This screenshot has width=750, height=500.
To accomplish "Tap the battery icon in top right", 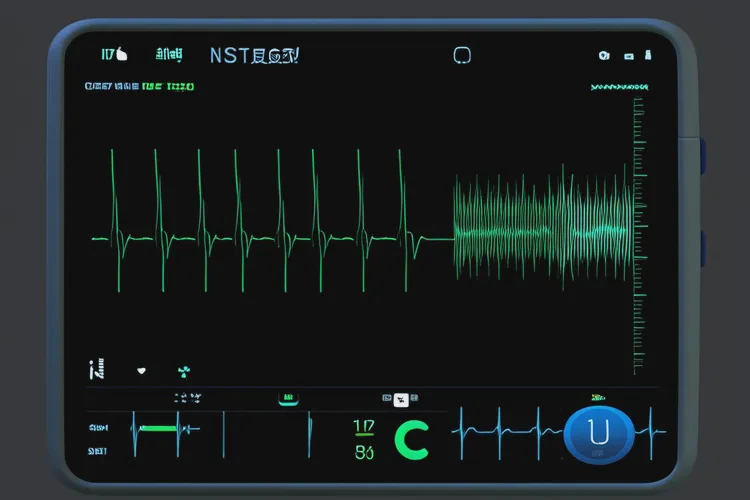I will click(650, 56).
